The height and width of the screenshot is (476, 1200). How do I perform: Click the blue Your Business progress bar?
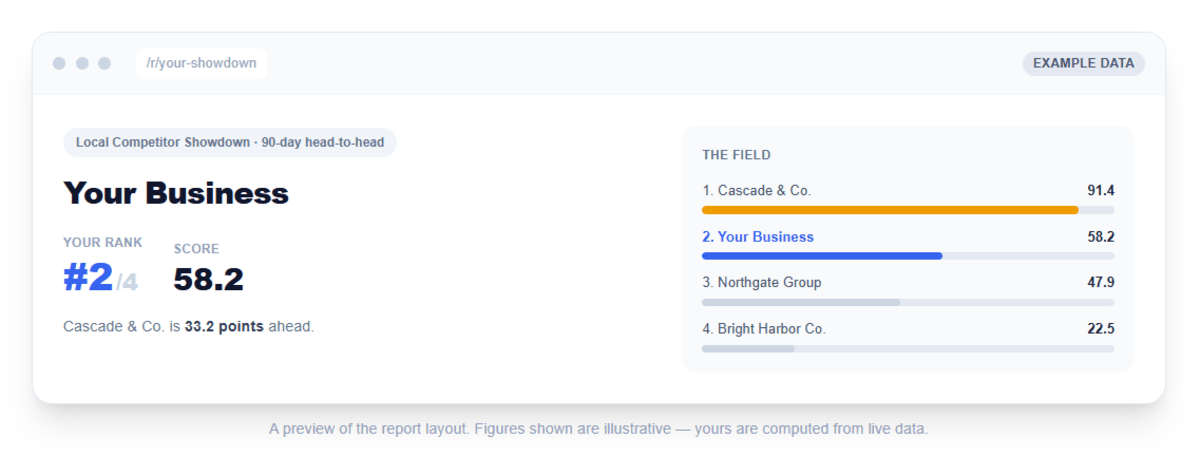point(822,256)
